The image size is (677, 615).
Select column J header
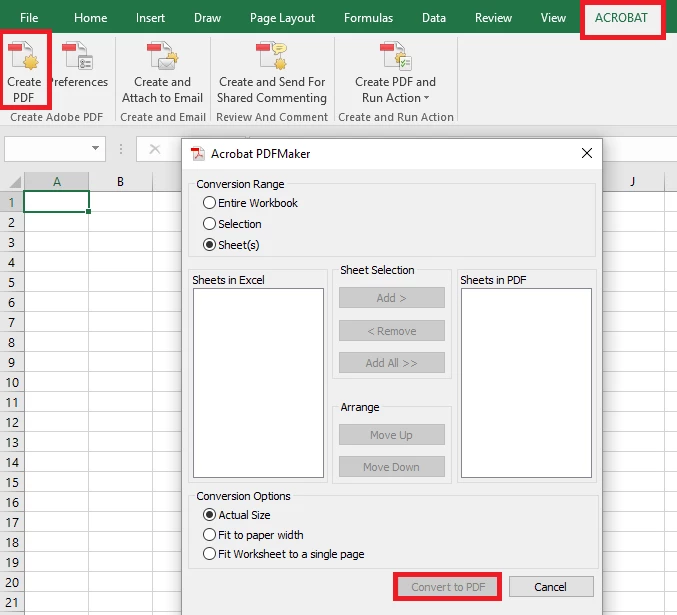coord(633,182)
